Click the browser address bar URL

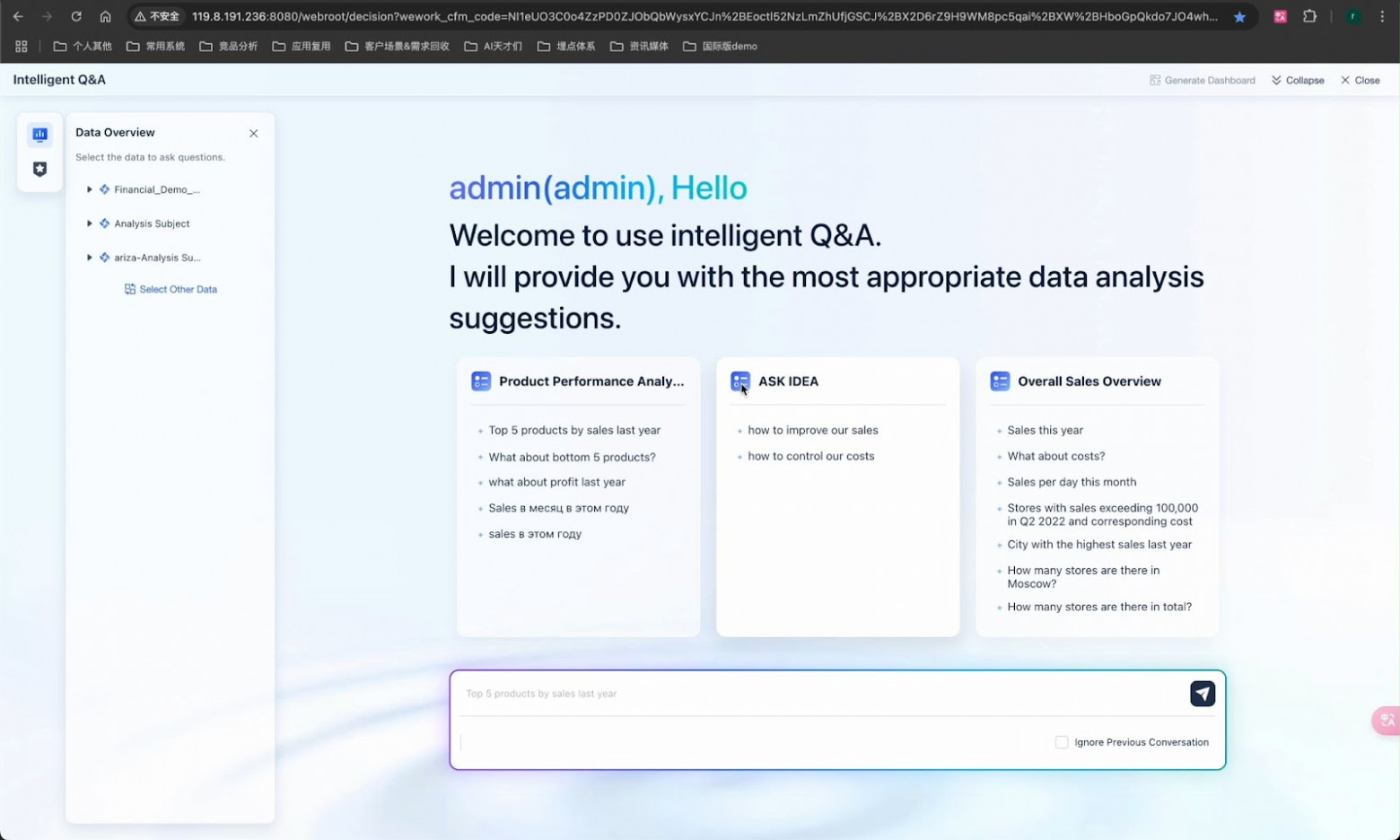pos(704,16)
